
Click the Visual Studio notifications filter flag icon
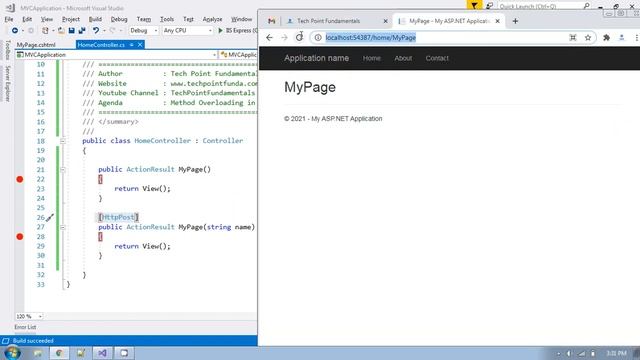point(474,6)
